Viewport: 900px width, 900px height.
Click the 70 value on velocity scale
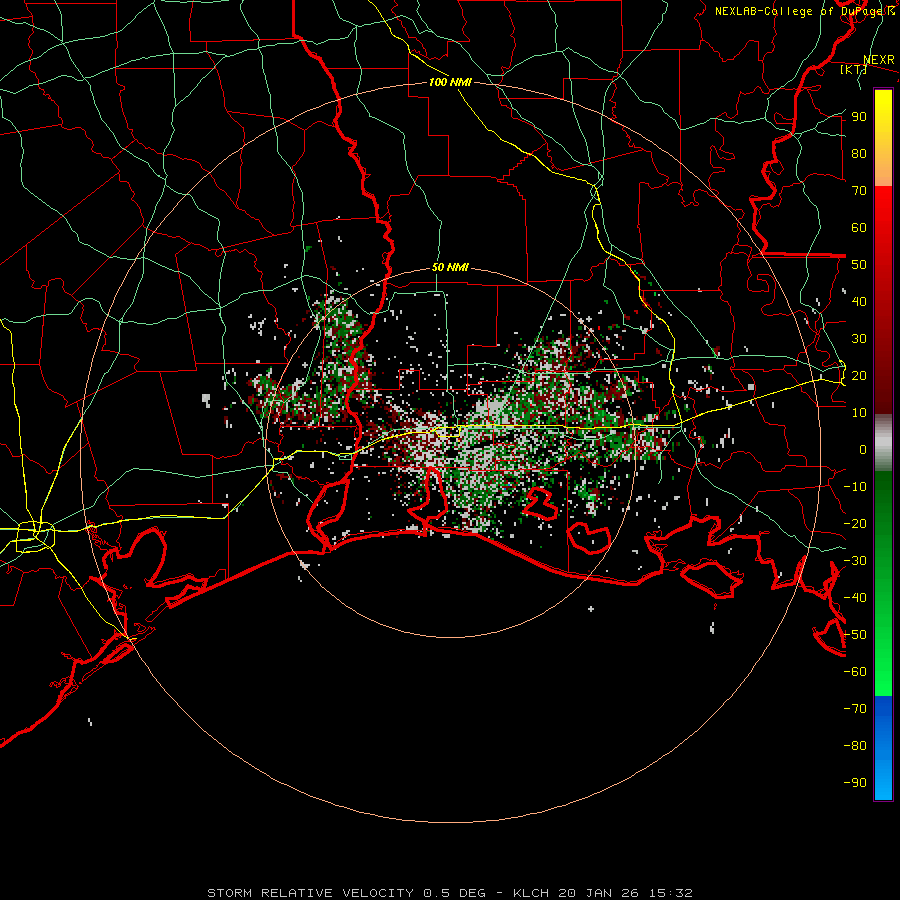click(x=859, y=191)
